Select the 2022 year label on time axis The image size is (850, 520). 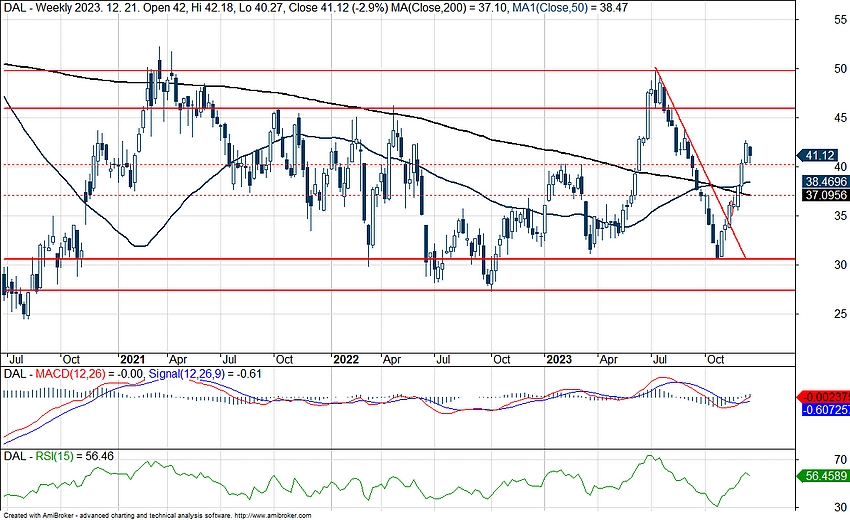coord(346,359)
